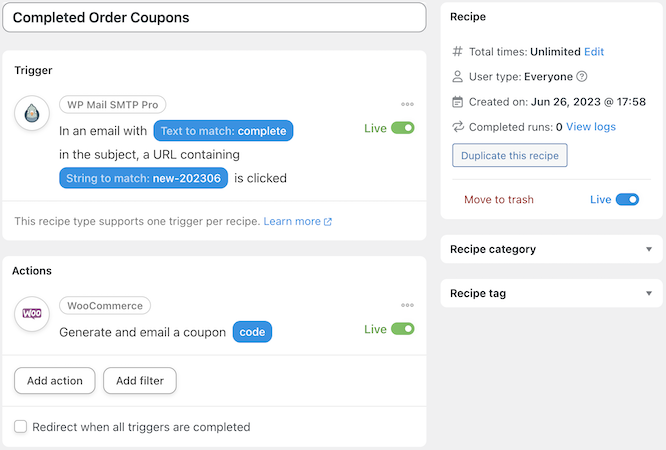
Task: Click the WP Mail SMTP Pro pigeon icon
Action: [x=32, y=113]
